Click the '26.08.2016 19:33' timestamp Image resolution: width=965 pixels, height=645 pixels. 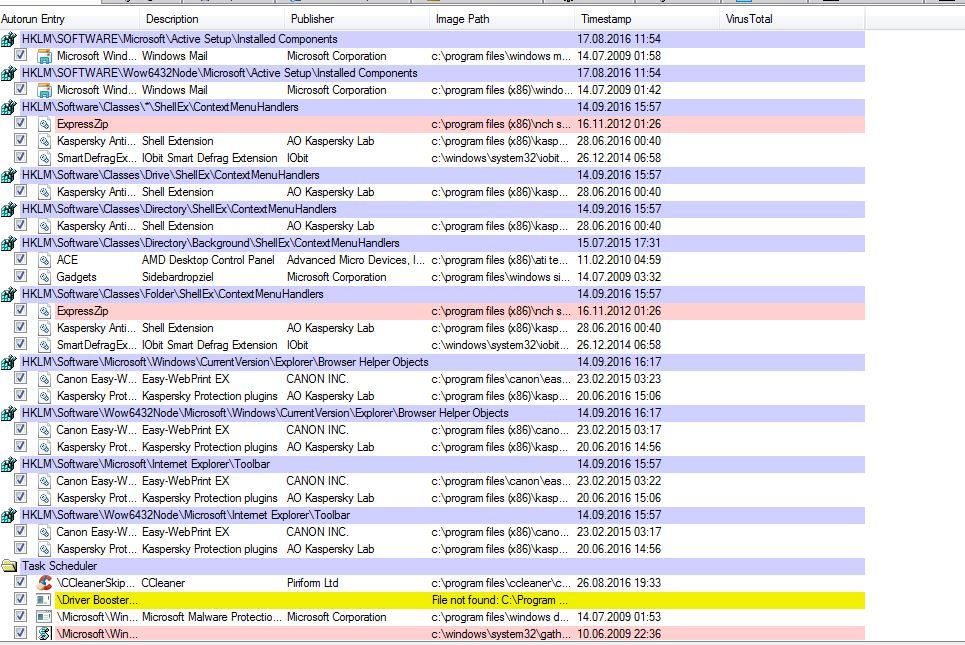click(619, 583)
